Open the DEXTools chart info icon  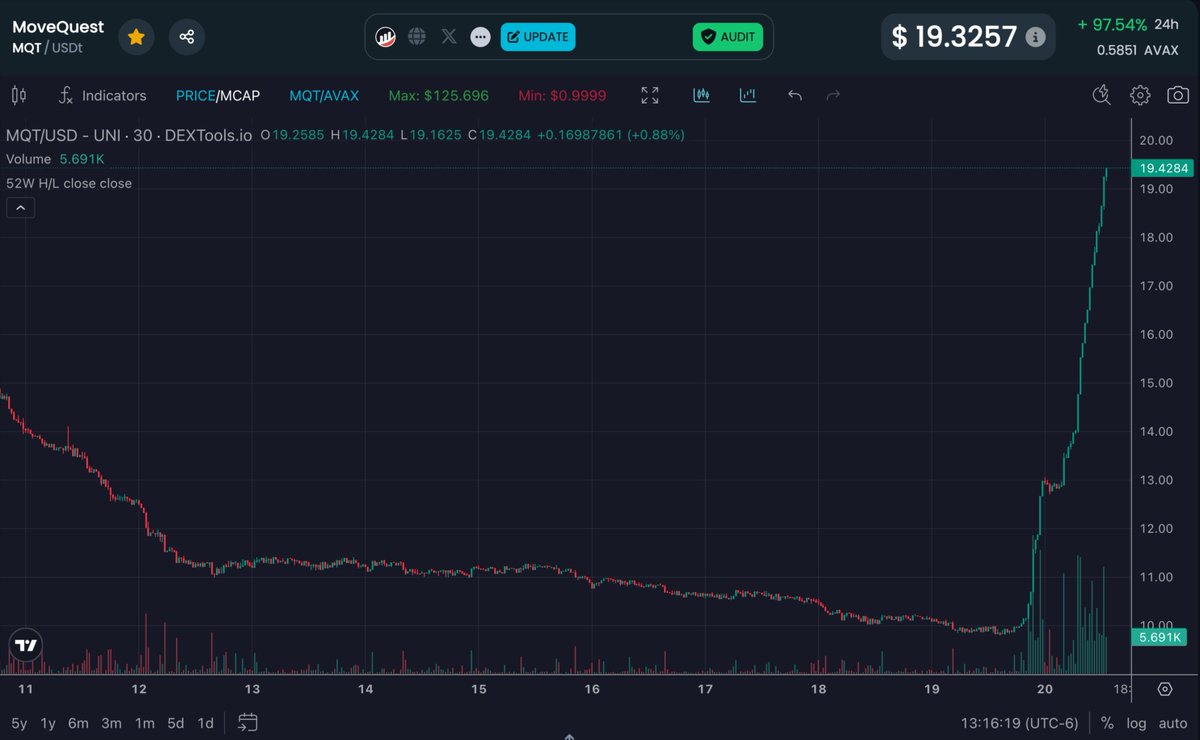coord(385,37)
